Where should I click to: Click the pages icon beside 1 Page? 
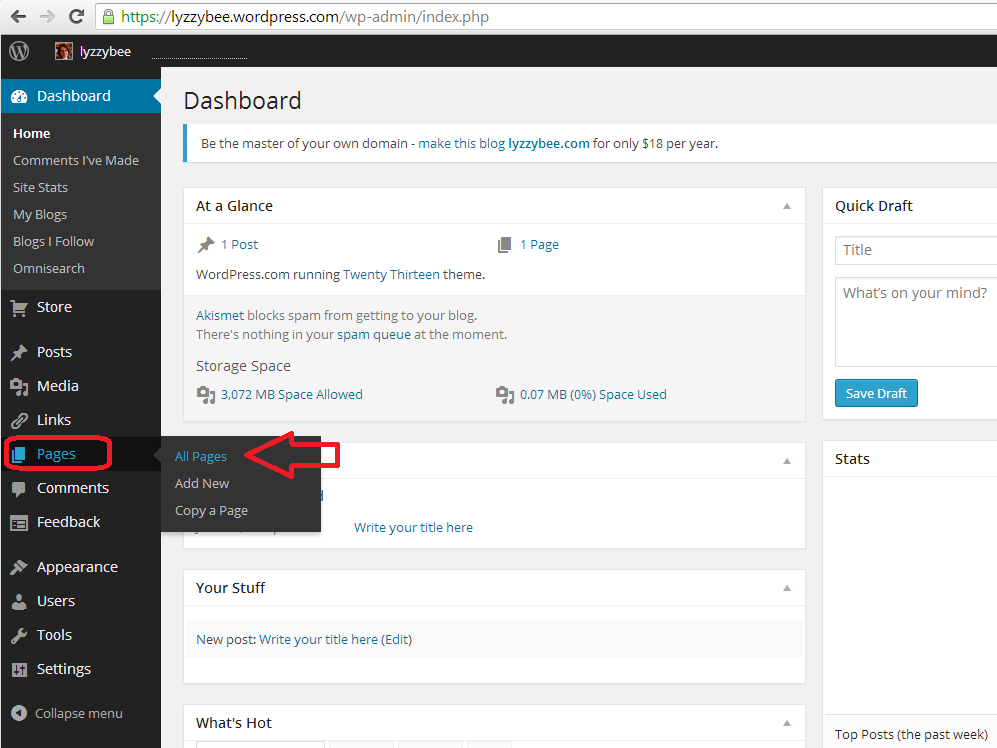tap(504, 245)
